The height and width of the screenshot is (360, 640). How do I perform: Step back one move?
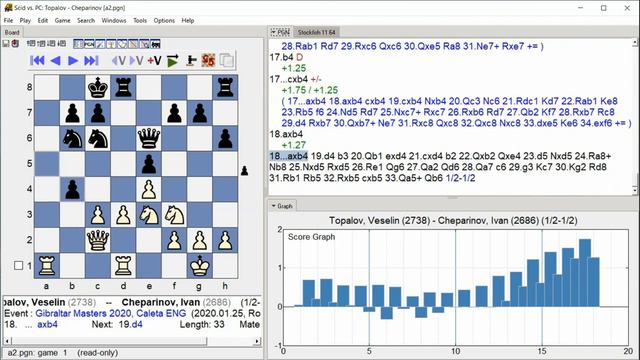point(56,61)
